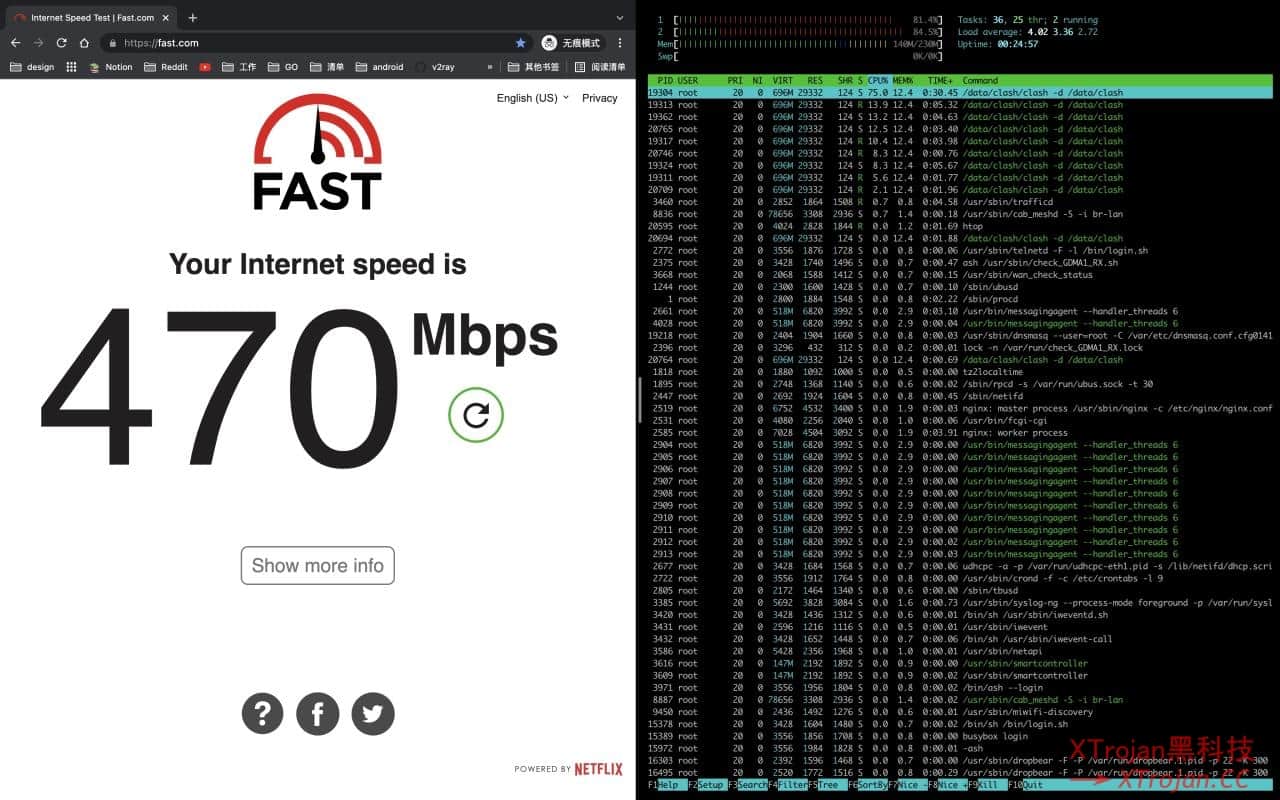Screen dimensions: 1280x800
Task: Open the v2ray bookmark
Action: (435, 67)
